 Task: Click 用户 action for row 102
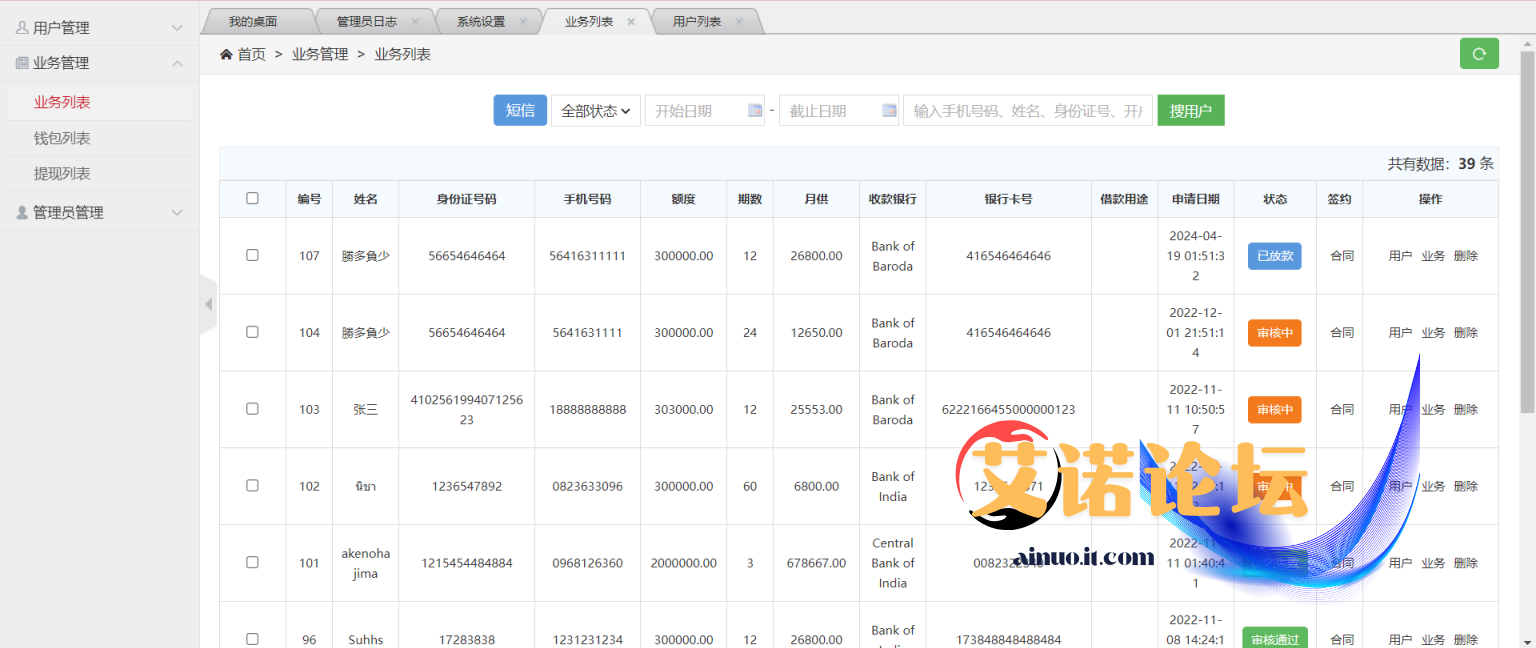(x=1401, y=486)
